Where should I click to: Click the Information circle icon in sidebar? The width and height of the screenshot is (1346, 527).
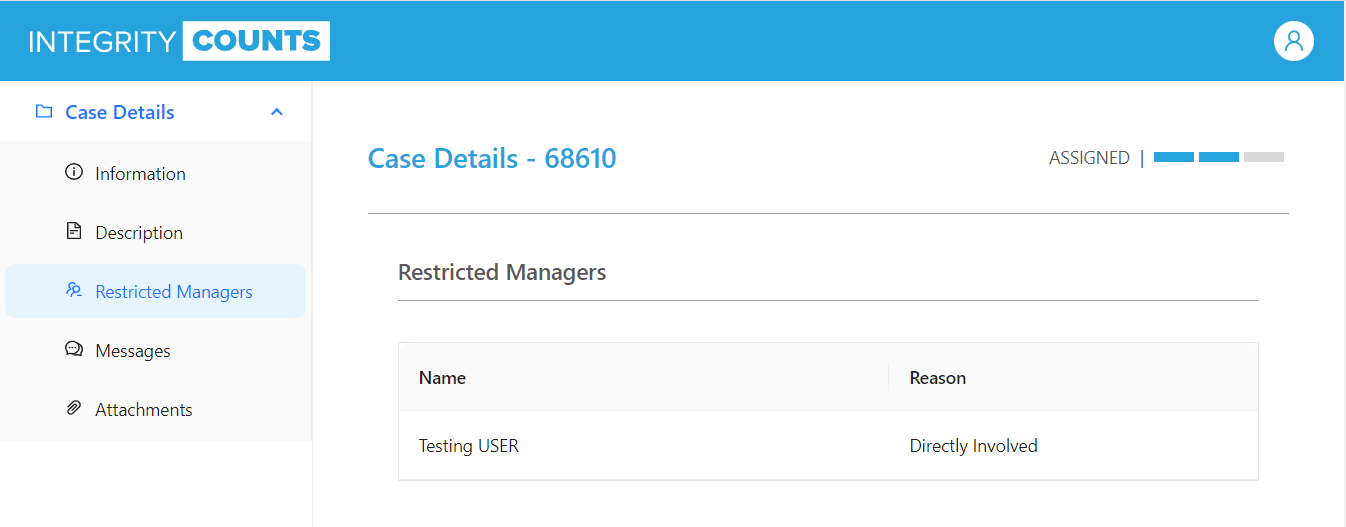tap(73, 173)
